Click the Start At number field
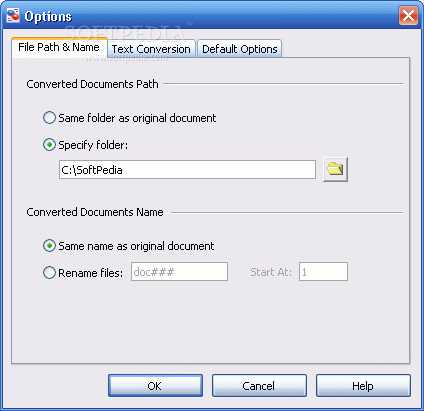Image resolution: width=424 pixels, height=411 pixels. pyautogui.click(x=323, y=272)
